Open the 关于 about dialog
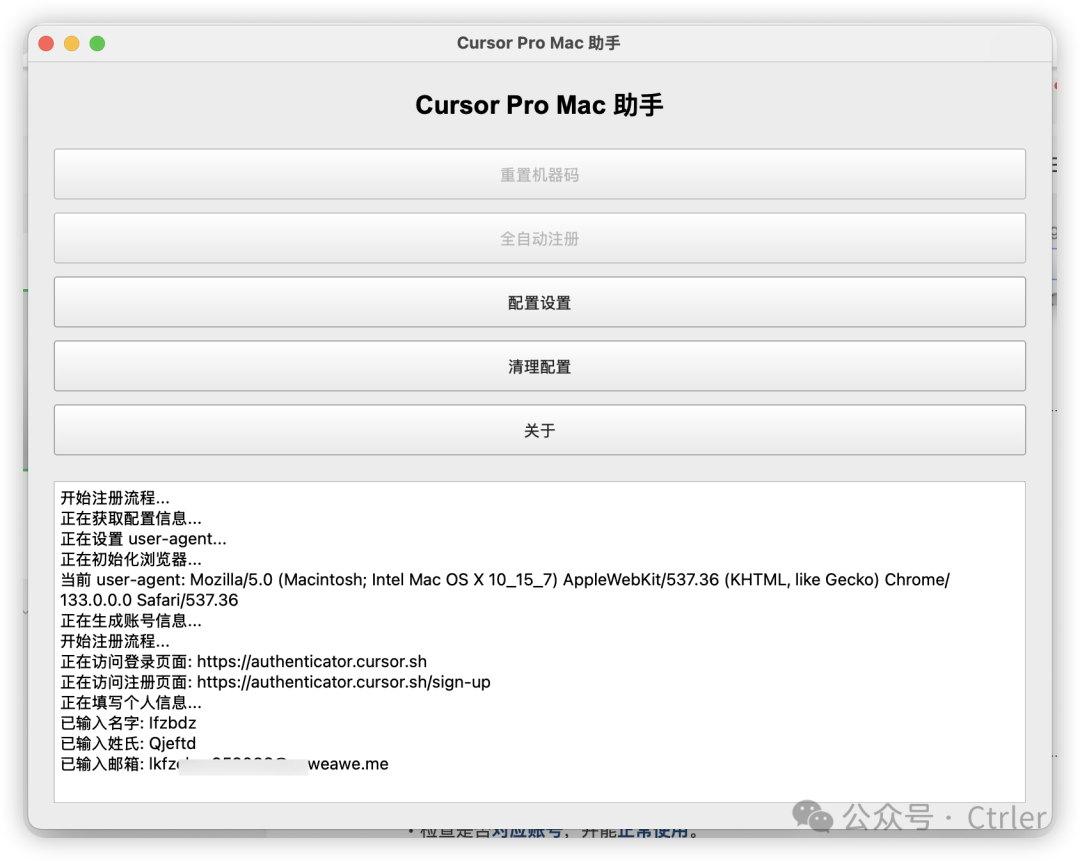1080x861 pixels. click(539, 431)
